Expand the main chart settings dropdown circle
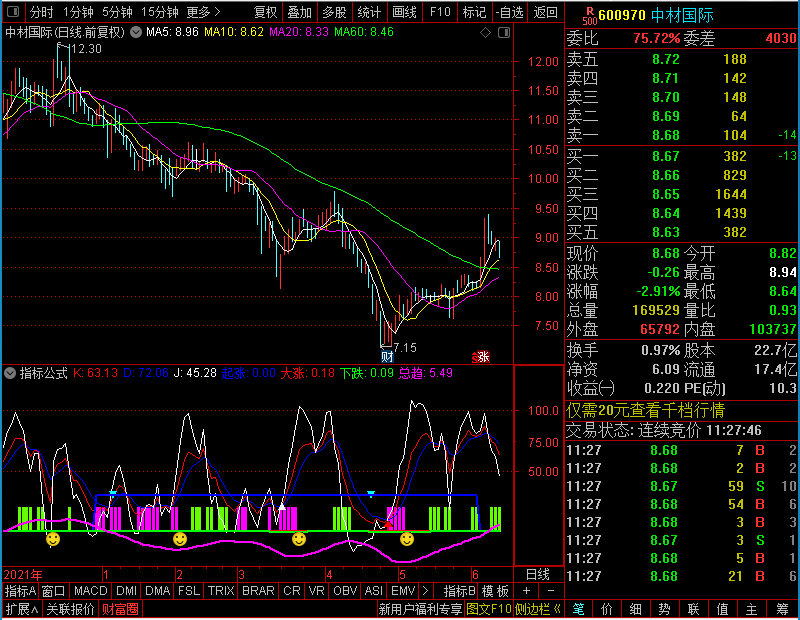This screenshot has height=620, width=800. click(x=136, y=32)
